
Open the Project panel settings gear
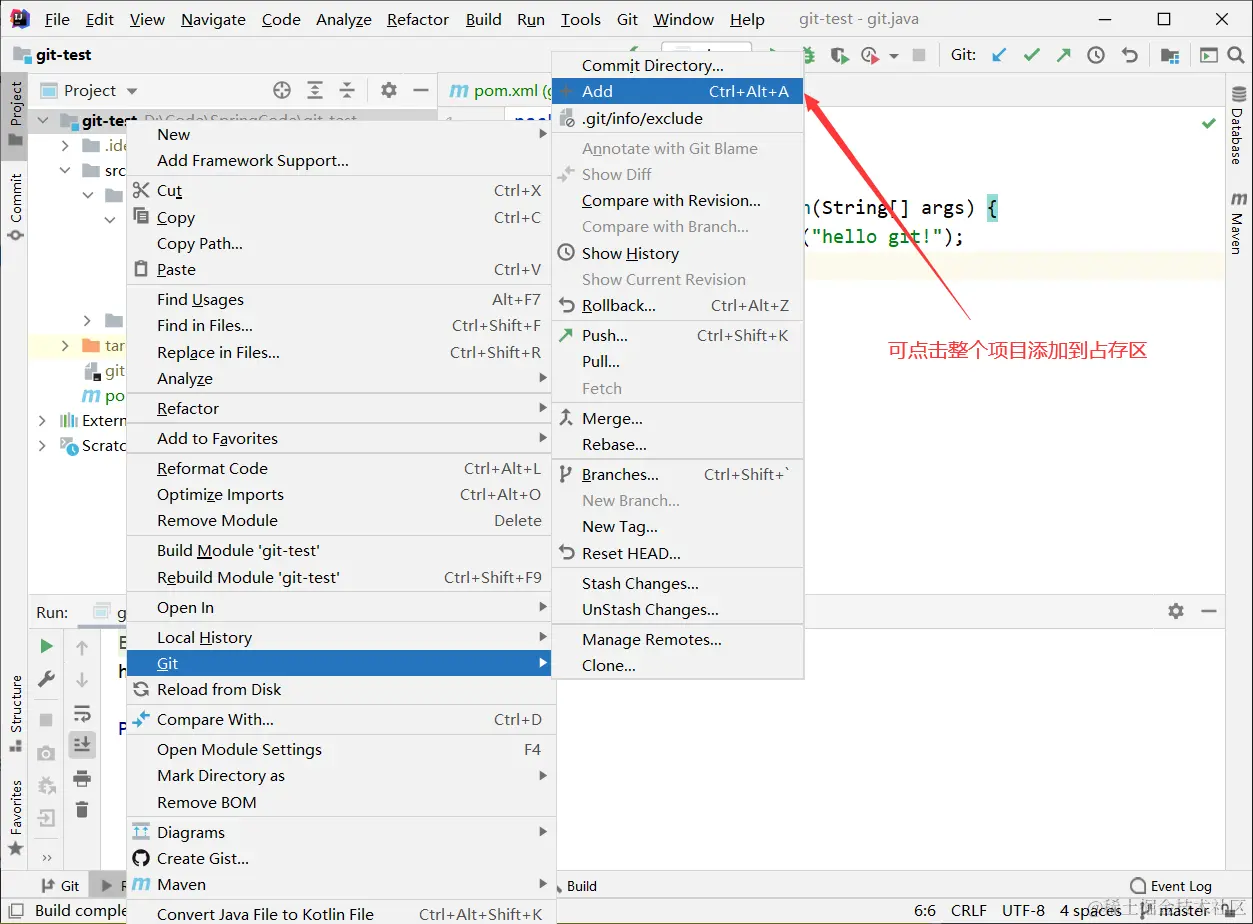pyautogui.click(x=389, y=90)
